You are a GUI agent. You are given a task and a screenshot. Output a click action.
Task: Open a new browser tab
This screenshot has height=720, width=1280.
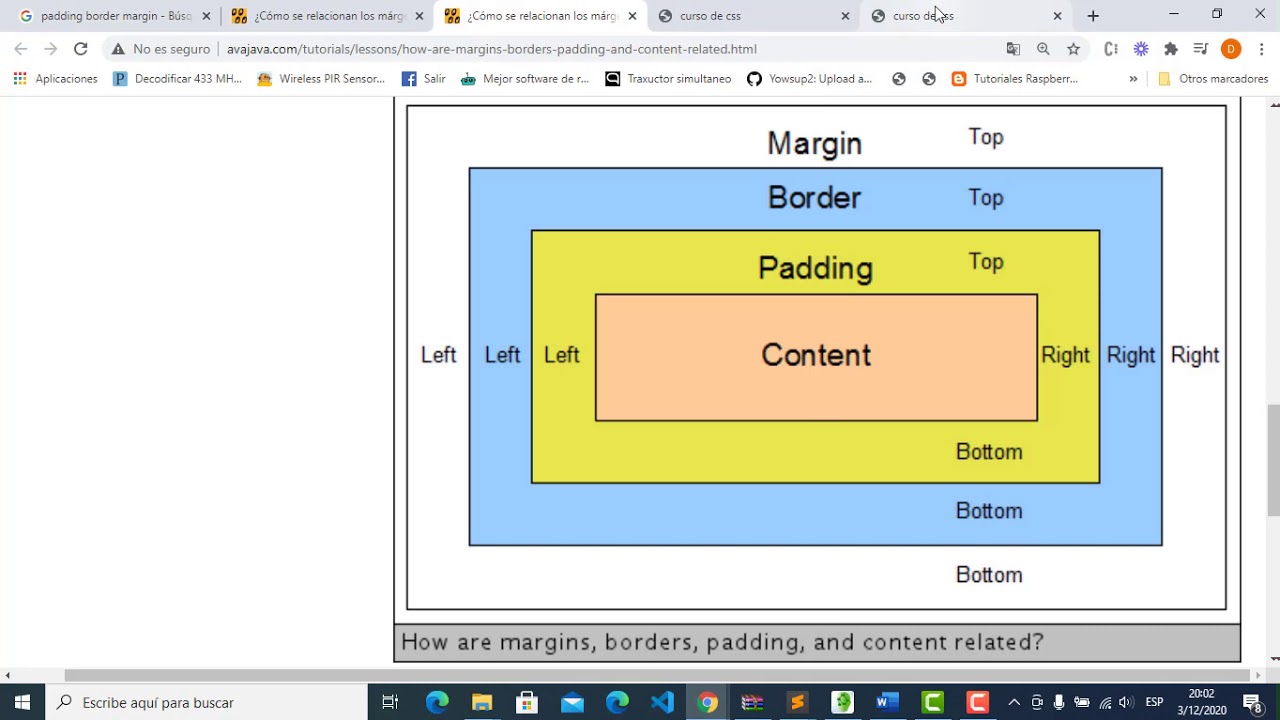(1093, 16)
